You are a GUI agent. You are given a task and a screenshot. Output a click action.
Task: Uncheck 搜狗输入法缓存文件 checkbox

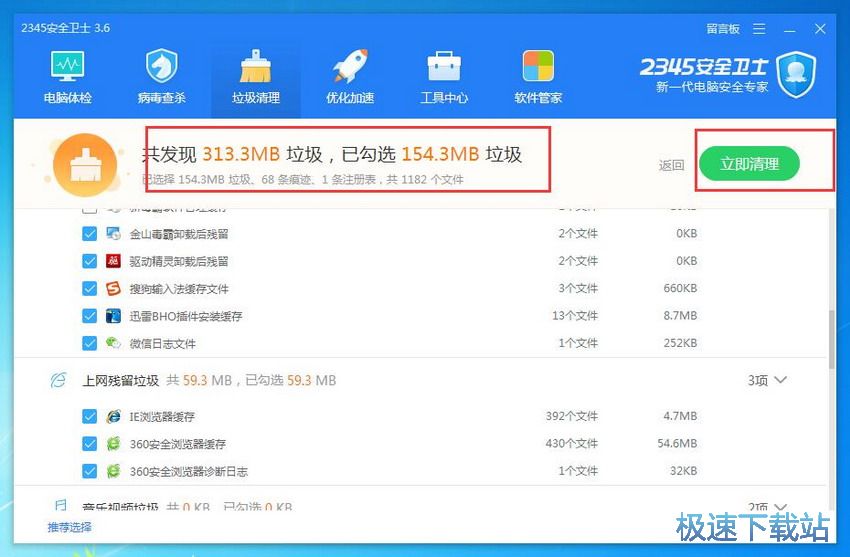[x=89, y=288]
